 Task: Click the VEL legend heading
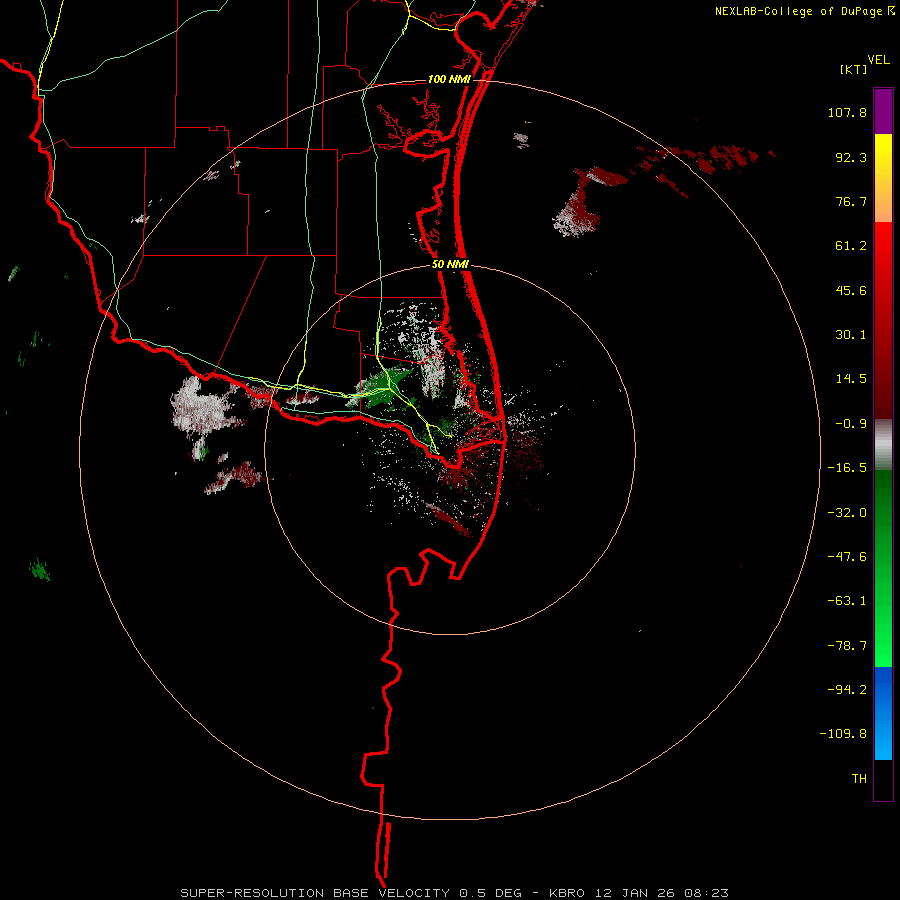point(878,60)
